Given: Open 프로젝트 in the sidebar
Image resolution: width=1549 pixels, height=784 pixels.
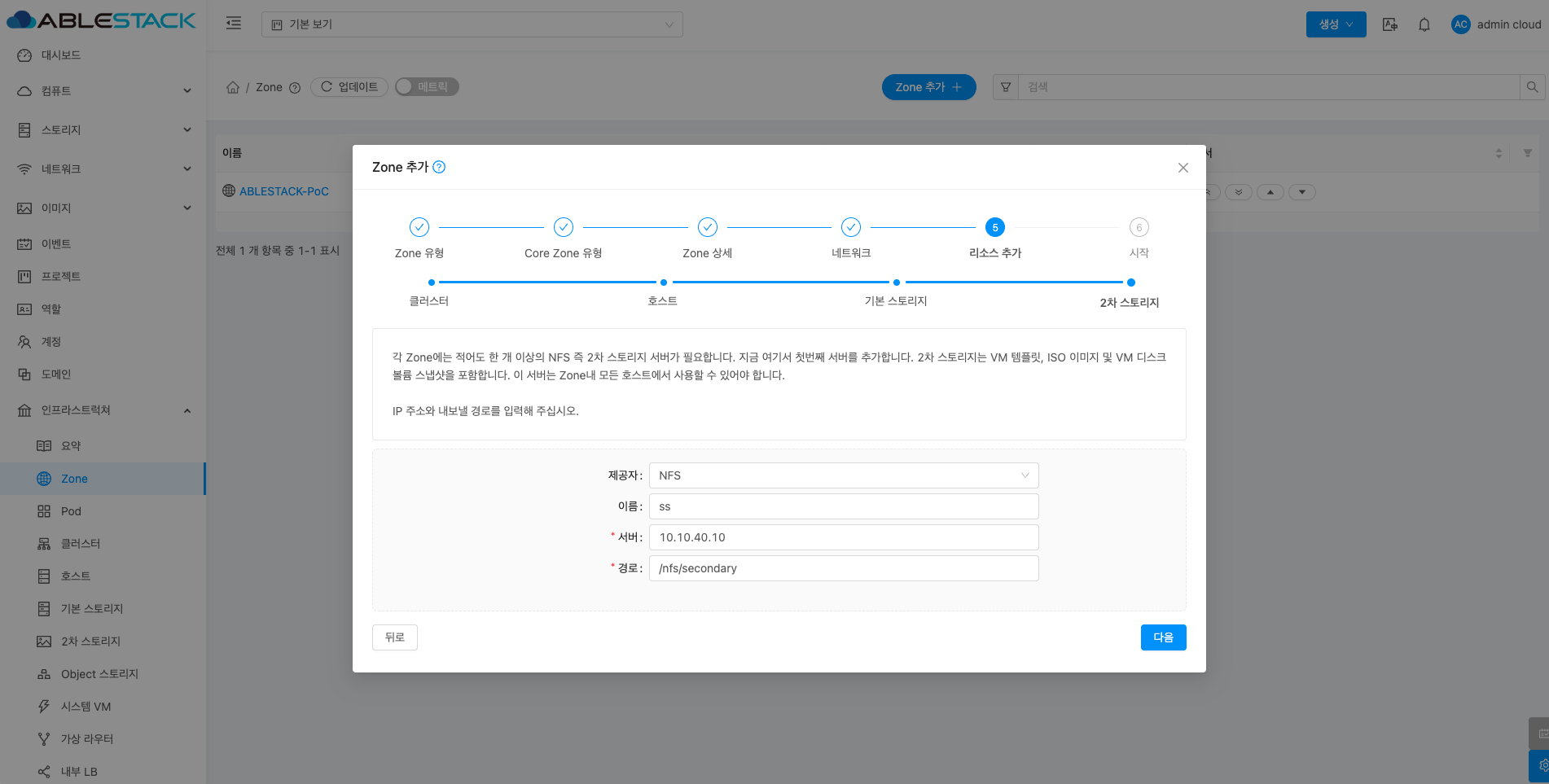Looking at the screenshot, I should click(x=103, y=277).
